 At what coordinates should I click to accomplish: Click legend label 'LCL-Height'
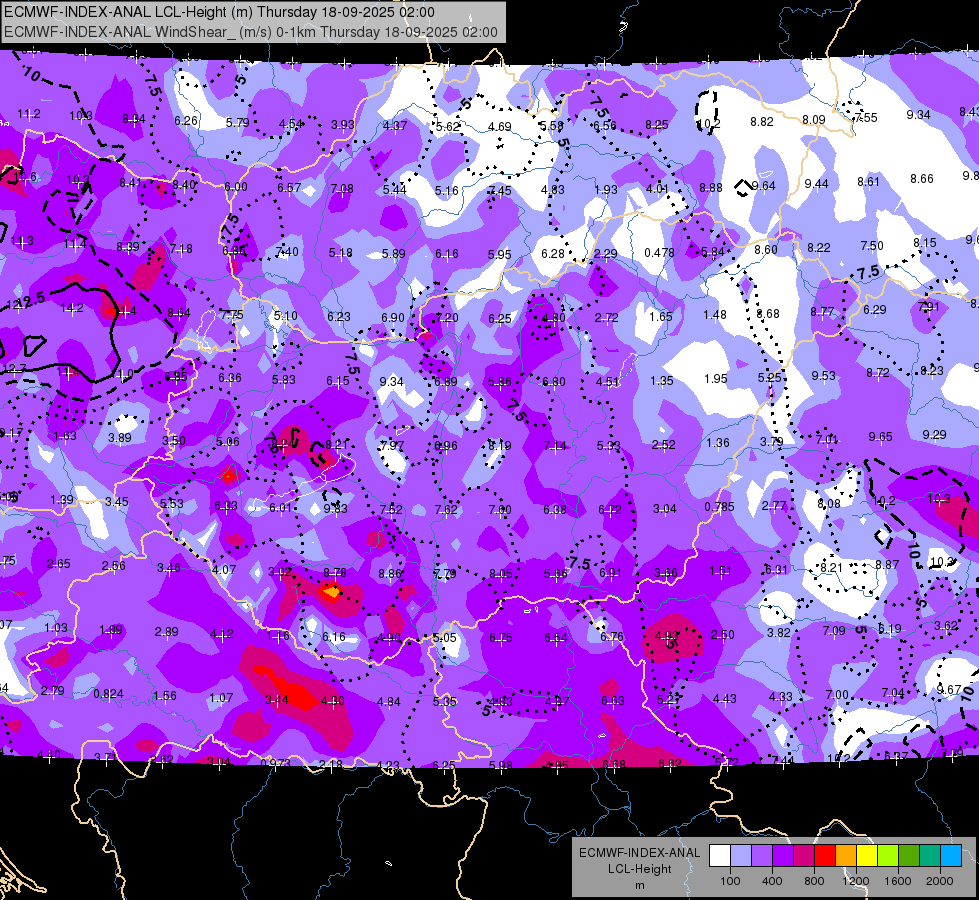(x=639, y=869)
